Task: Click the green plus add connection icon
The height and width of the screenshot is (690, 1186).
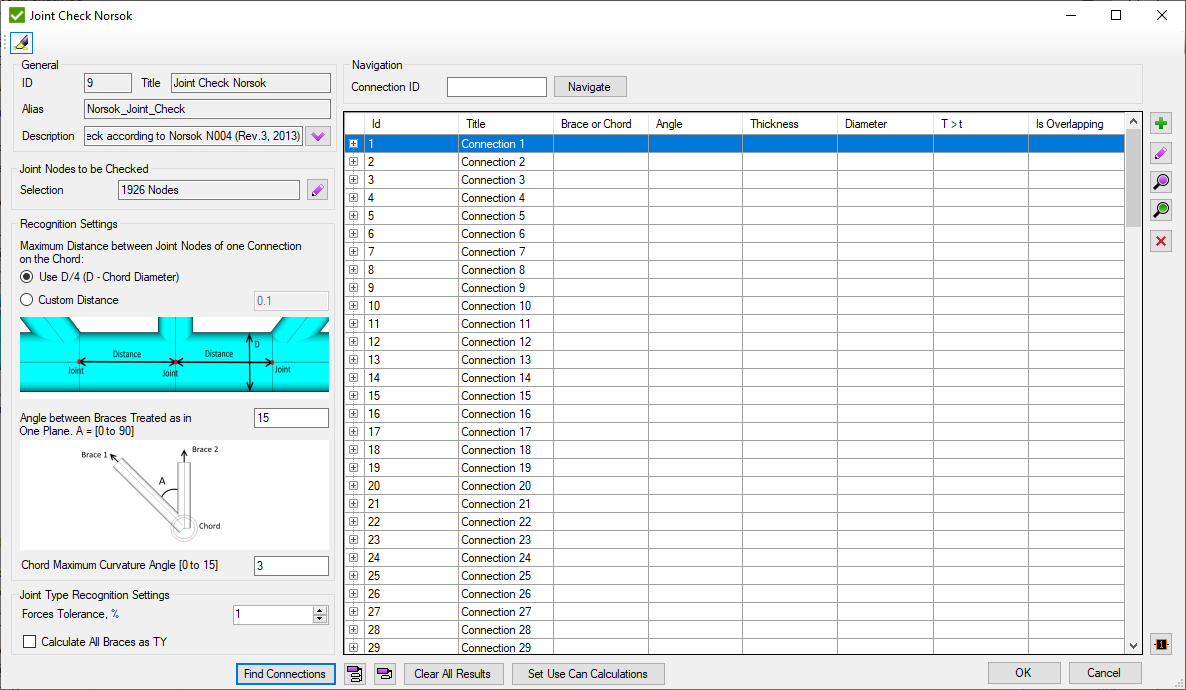Action: pos(1160,124)
